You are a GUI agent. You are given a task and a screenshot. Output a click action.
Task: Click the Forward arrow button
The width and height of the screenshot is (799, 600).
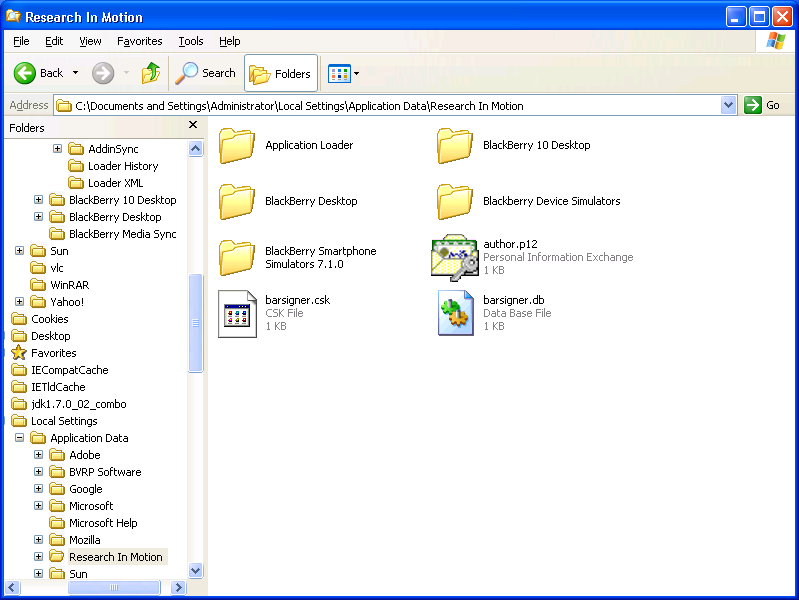(103, 73)
